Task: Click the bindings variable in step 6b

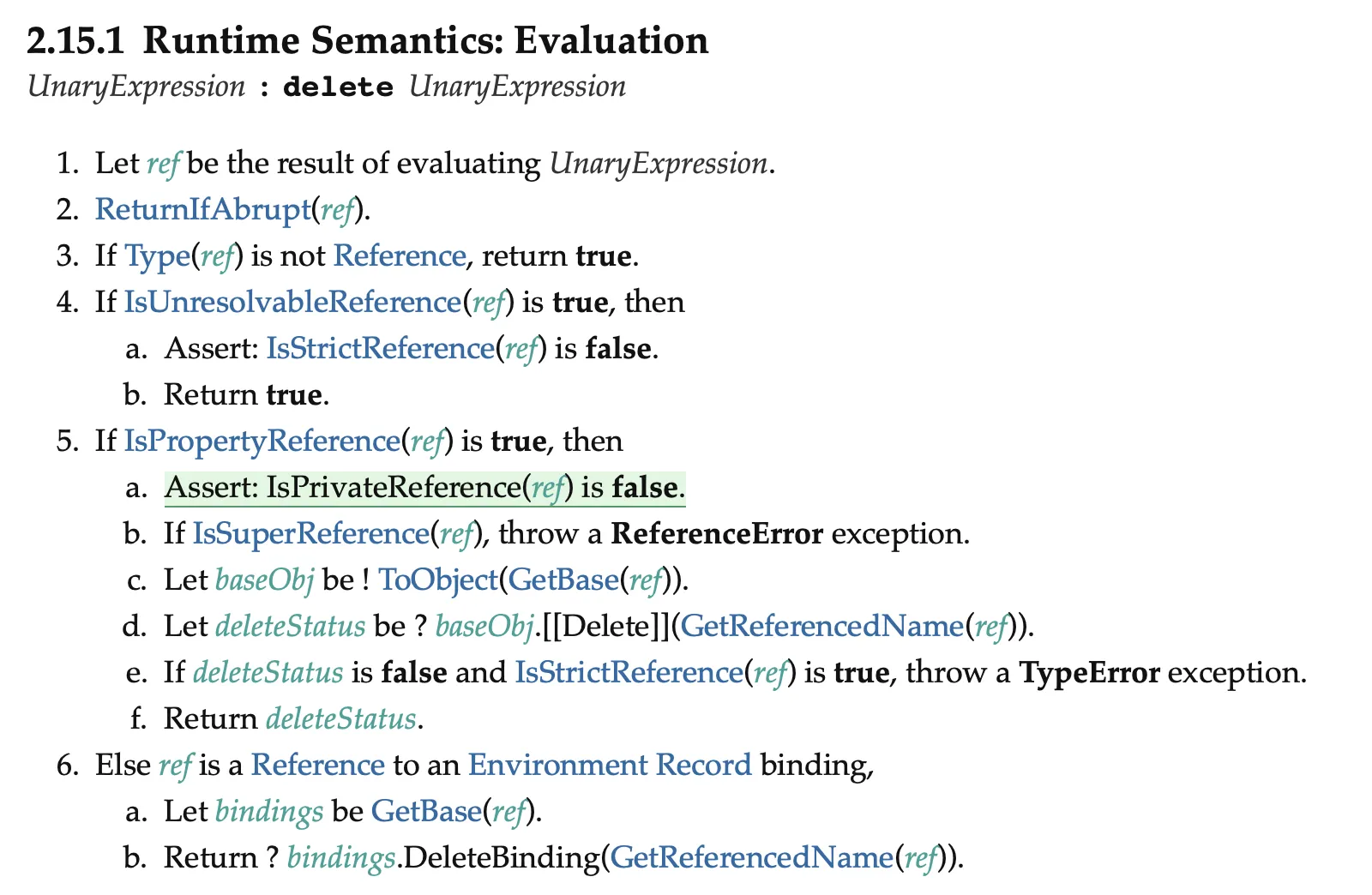Action: pos(341,857)
